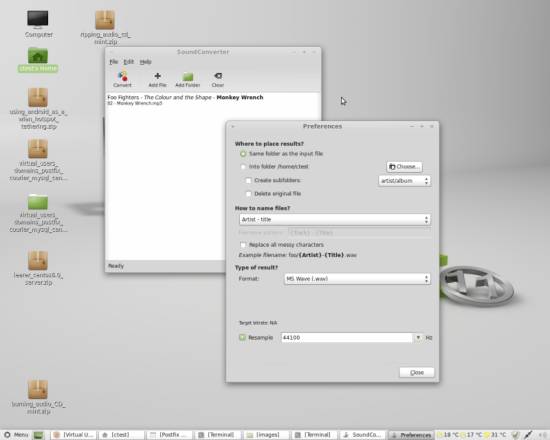Toggle the Resample checkbox
The image size is (550, 440).
point(242,338)
